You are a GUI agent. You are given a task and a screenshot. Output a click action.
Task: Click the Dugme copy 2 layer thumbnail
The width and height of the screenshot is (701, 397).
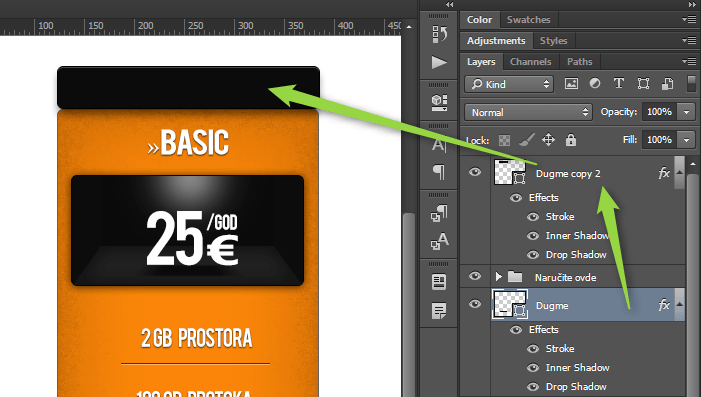click(x=510, y=172)
